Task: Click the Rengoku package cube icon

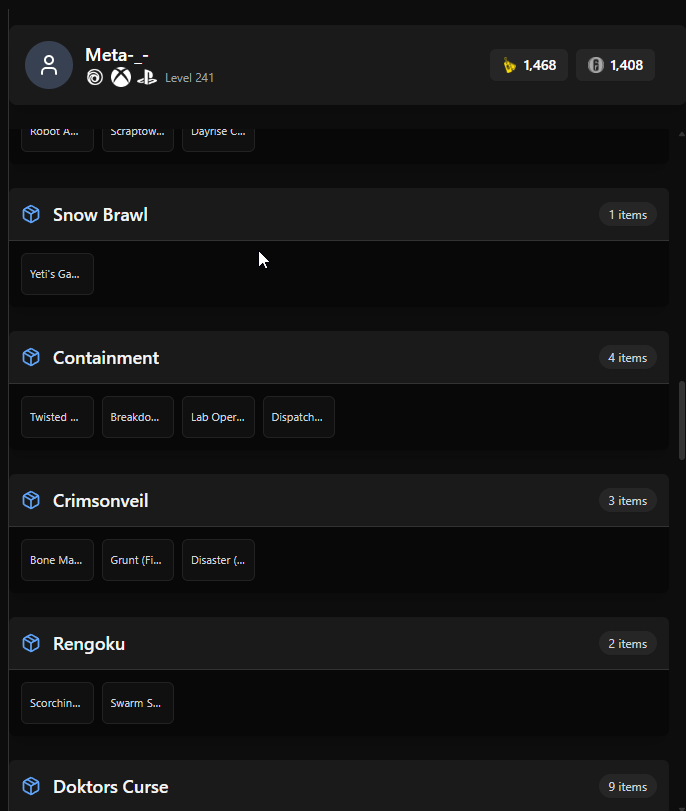Action: (x=31, y=643)
